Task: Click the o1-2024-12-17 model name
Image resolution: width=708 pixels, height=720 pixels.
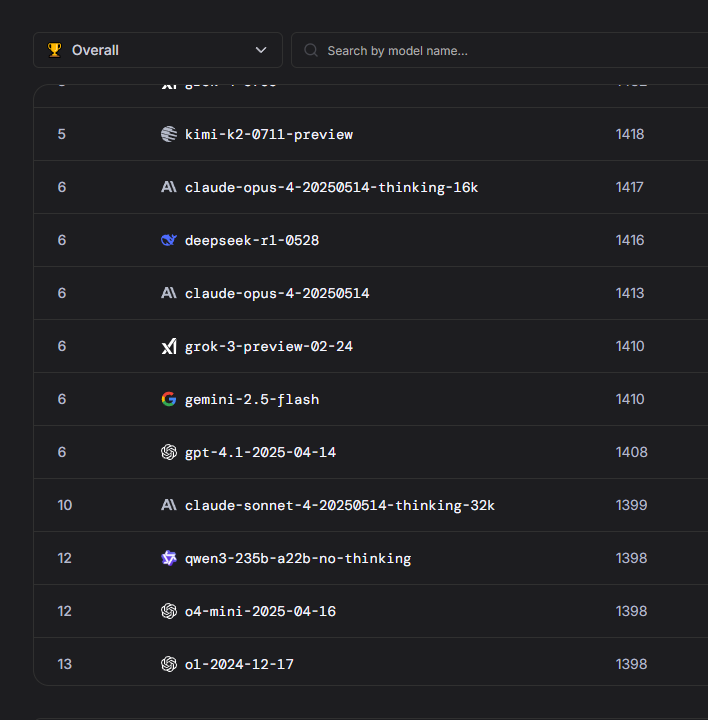Action: [239, 664]
